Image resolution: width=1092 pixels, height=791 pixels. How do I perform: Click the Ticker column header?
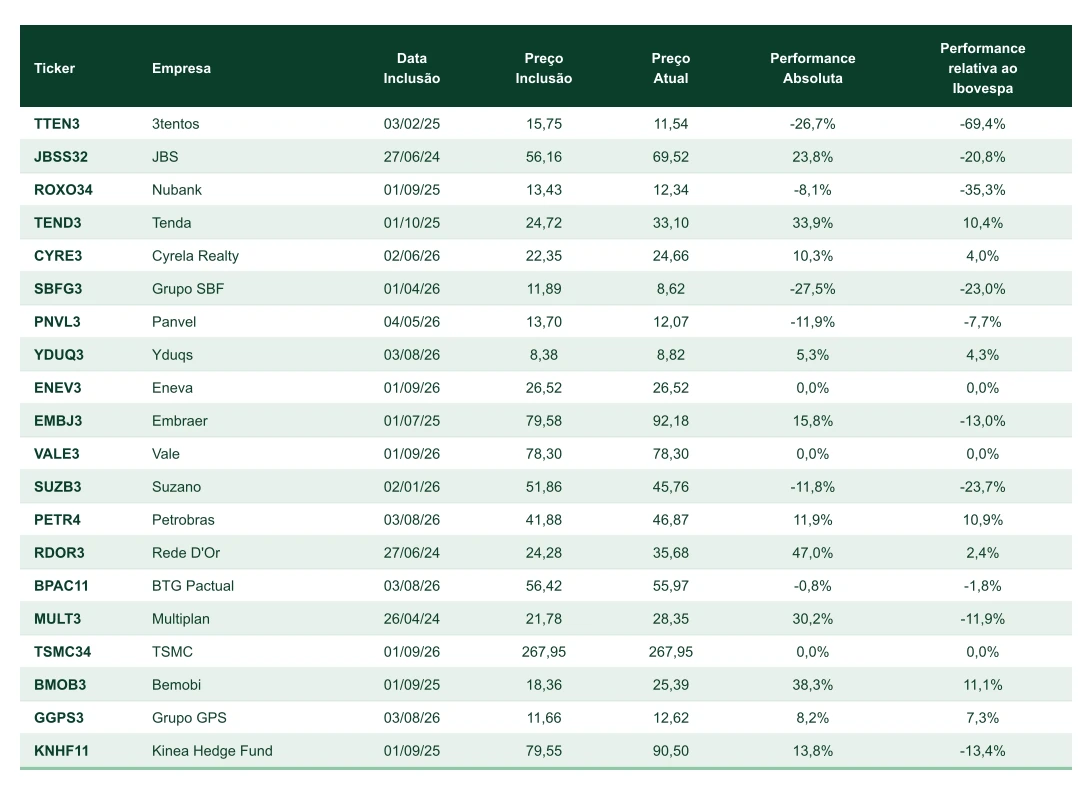coord(54,68)
